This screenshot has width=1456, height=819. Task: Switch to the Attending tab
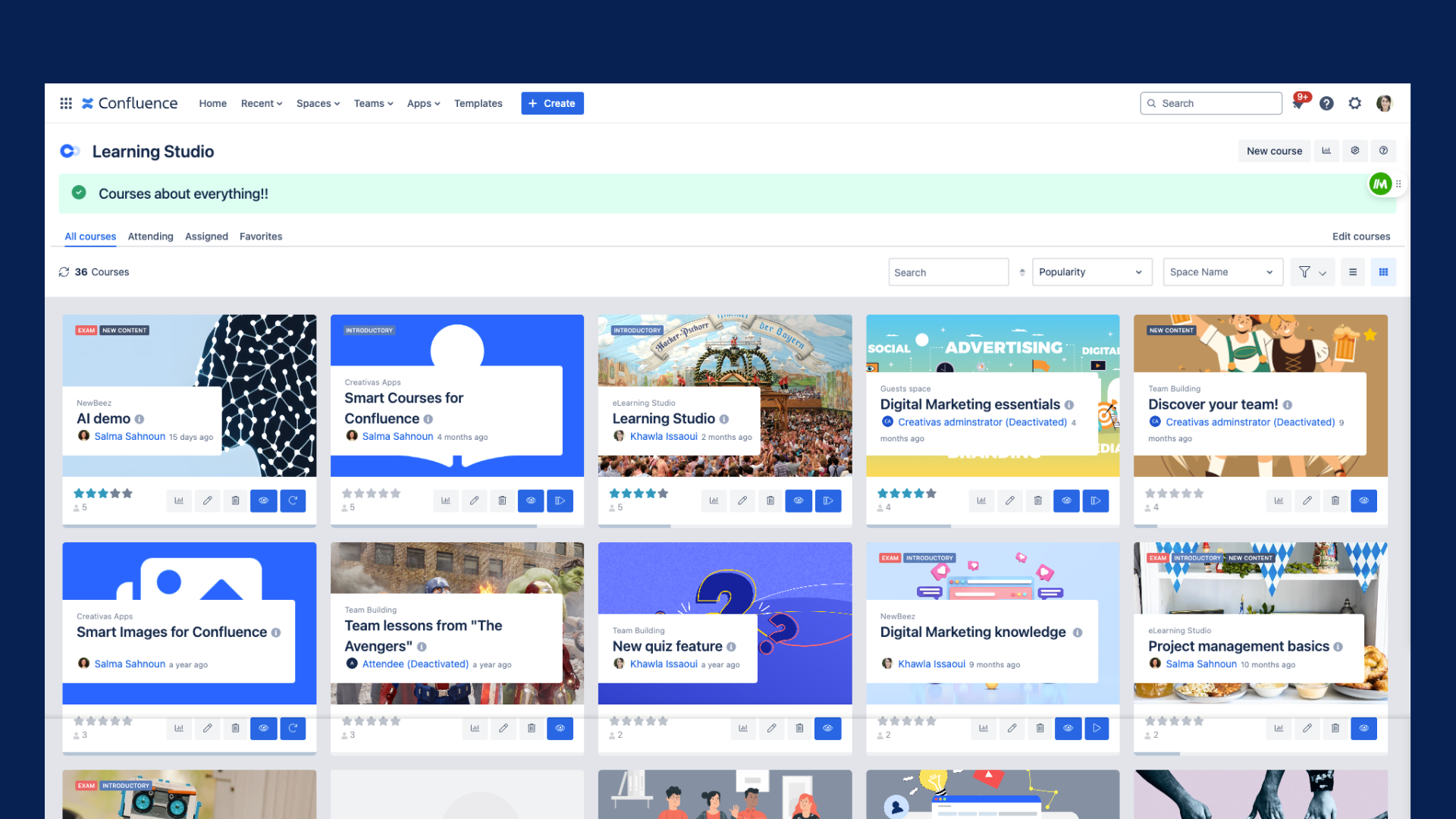(x=150, y=237)
